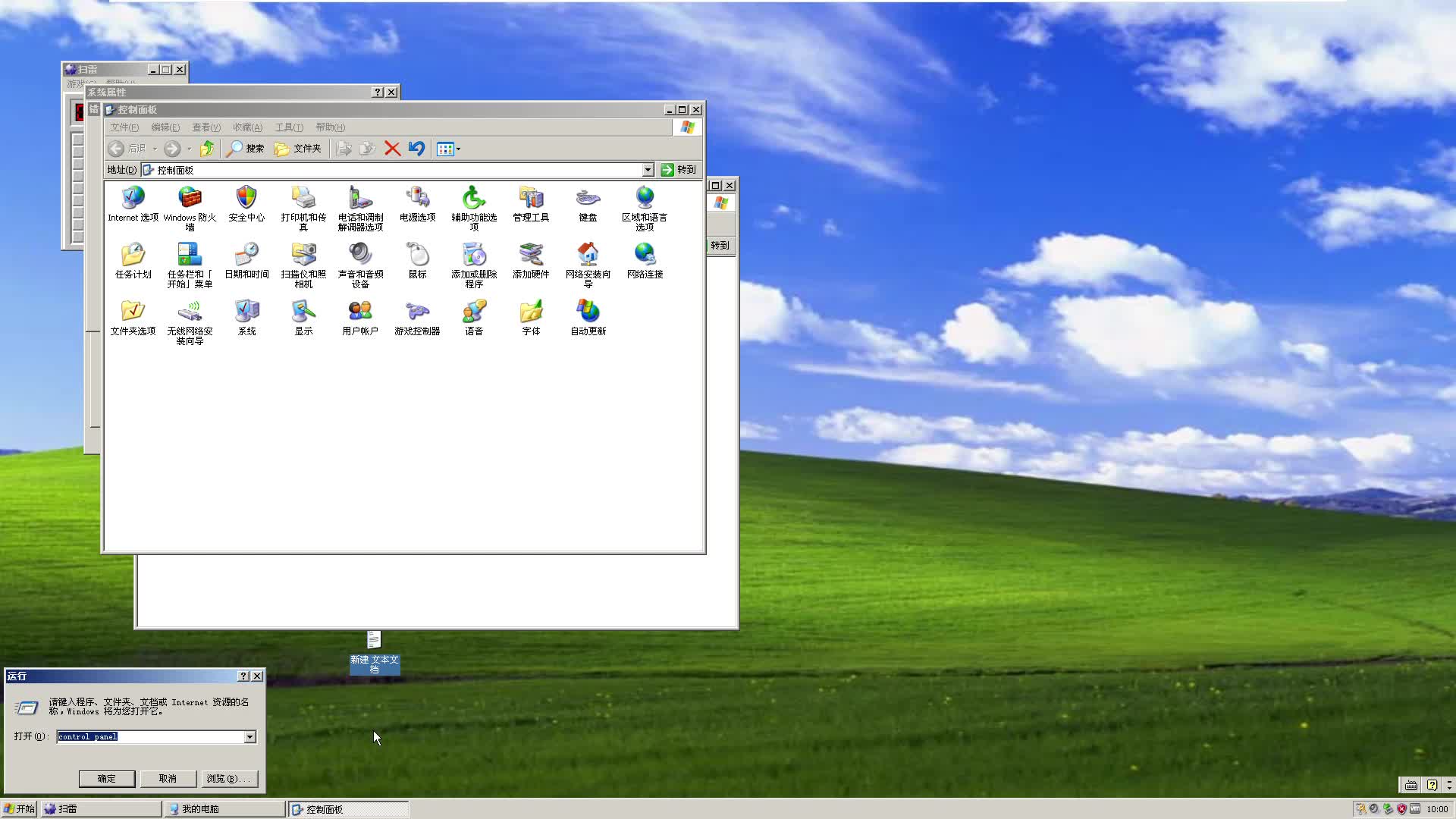Open the 工具(T) (Tools) menu

pos(289,127)
